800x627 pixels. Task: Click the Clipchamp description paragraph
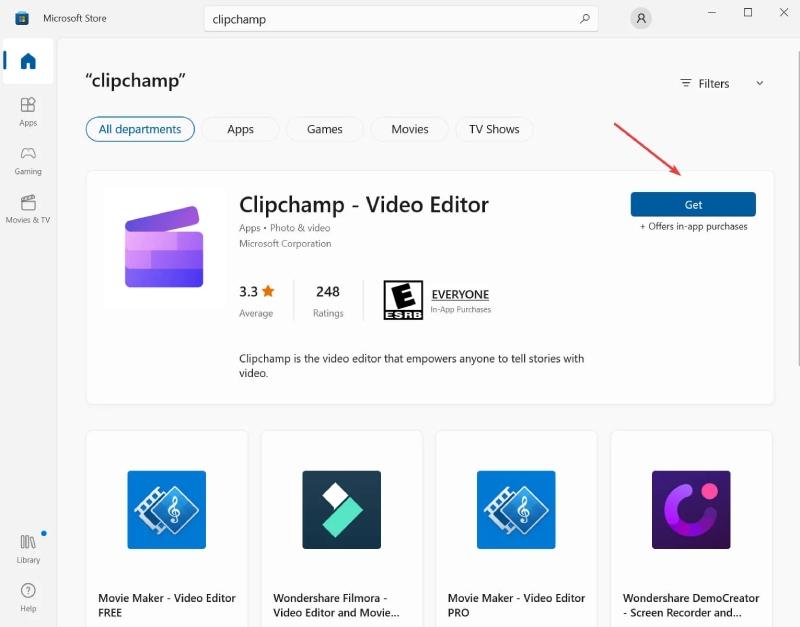[x=411, y=365]
